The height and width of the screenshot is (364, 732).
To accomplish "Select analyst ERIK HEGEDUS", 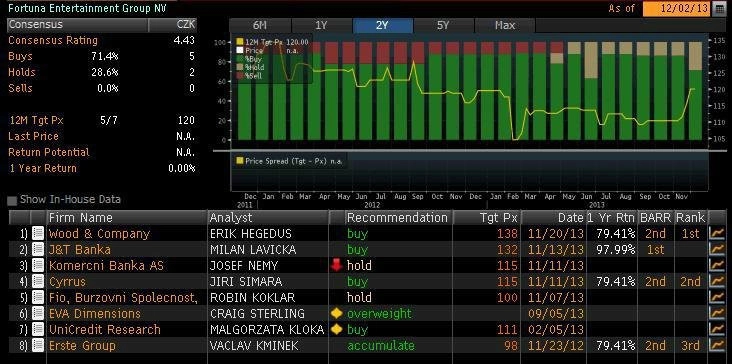I will [x=251, y=234].
